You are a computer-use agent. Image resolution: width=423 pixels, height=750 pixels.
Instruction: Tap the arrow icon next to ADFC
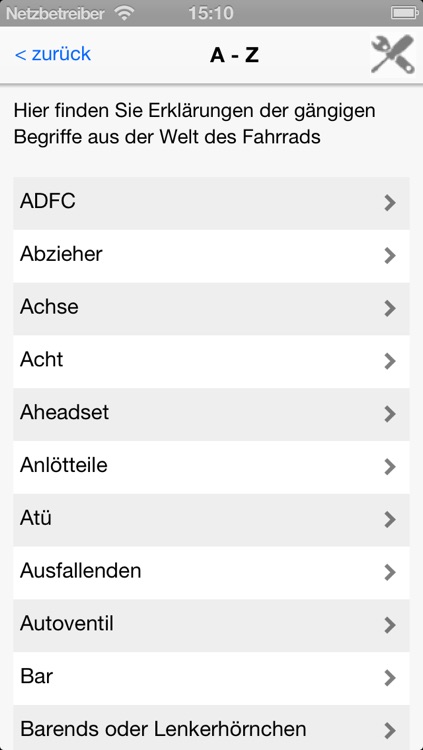[x=390, y=203]
